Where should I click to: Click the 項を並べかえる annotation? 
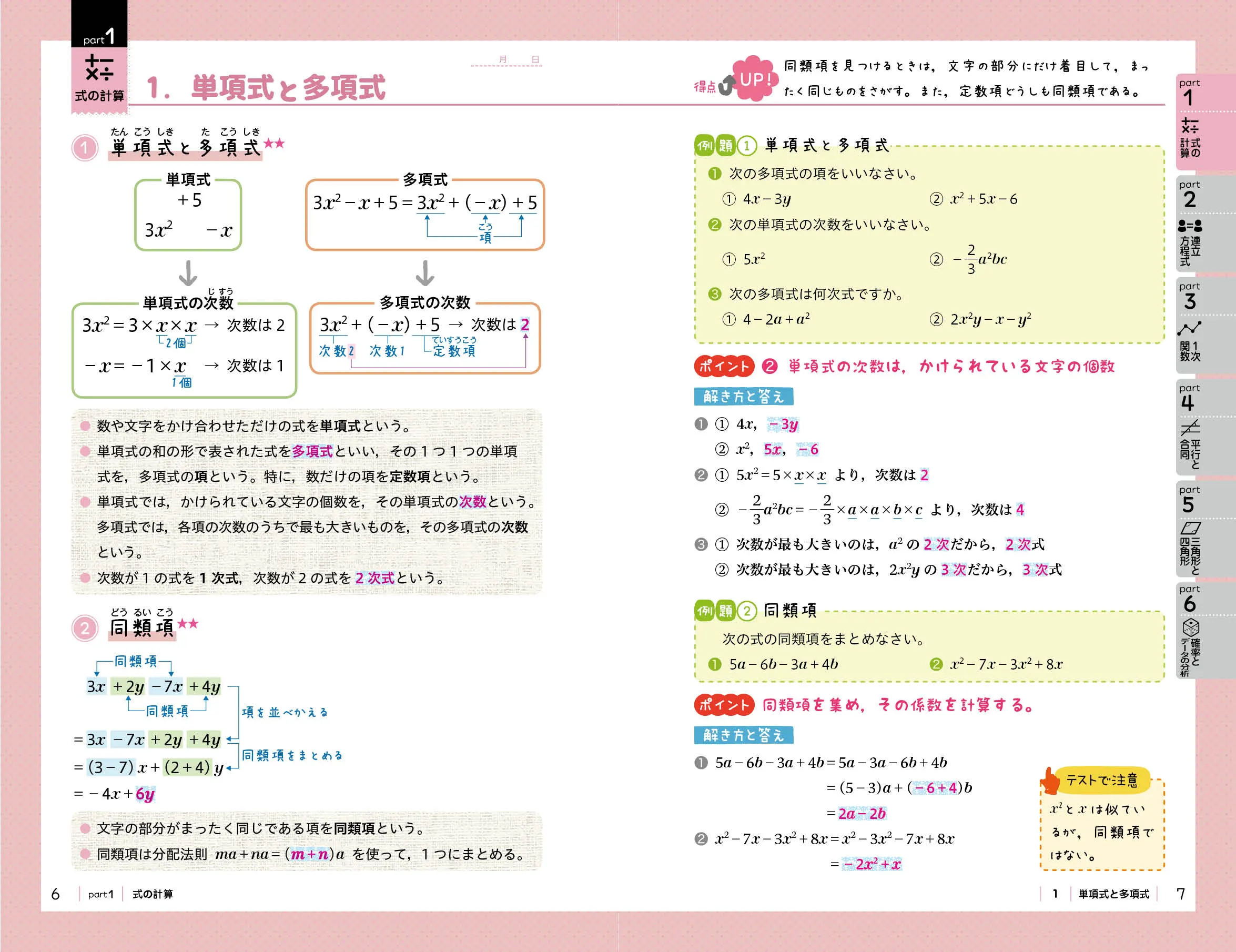[285, 712]
